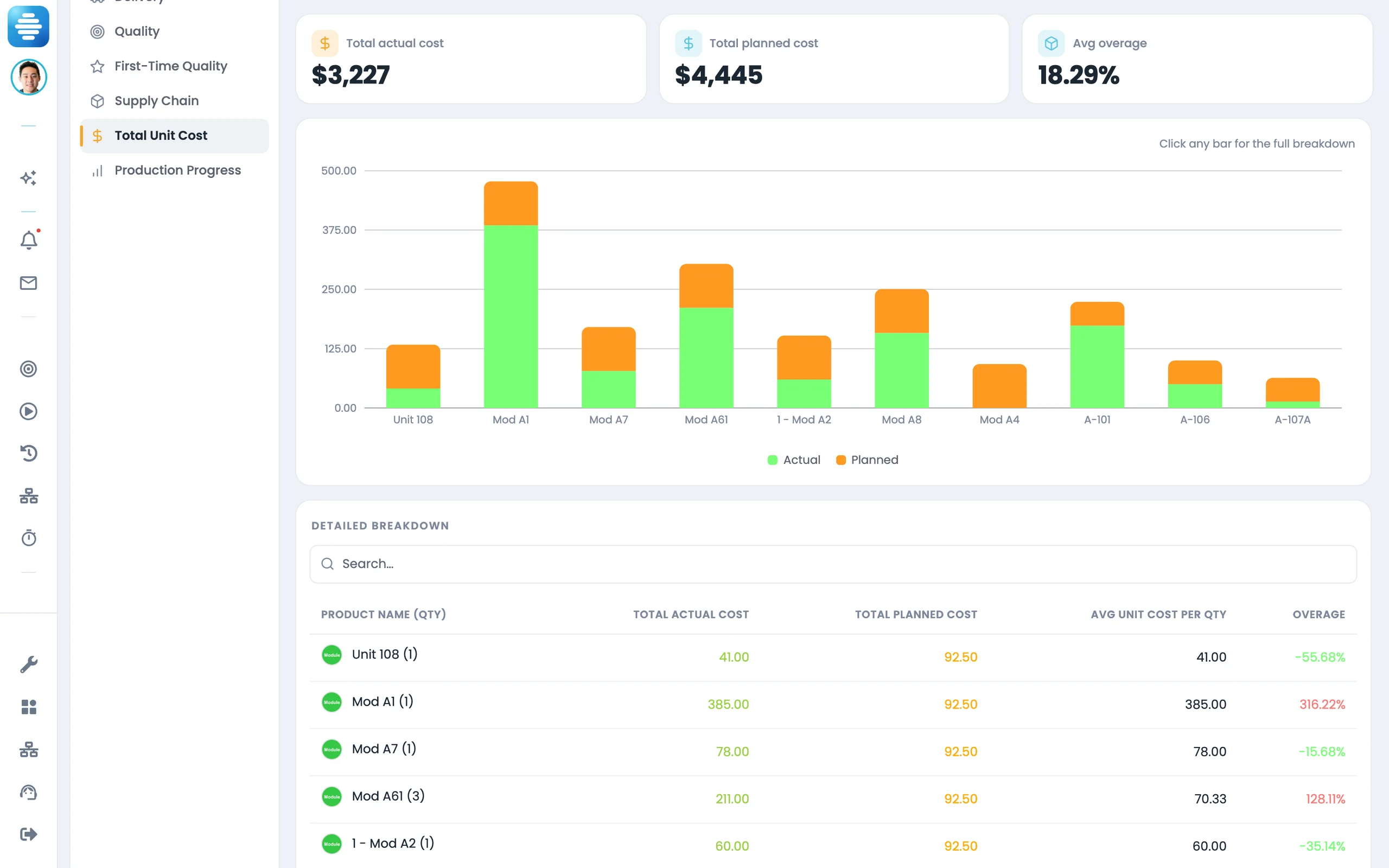The image size is (1389, 868).
Task: Click the stopwatch timer icon
Action: pos(29,538)
